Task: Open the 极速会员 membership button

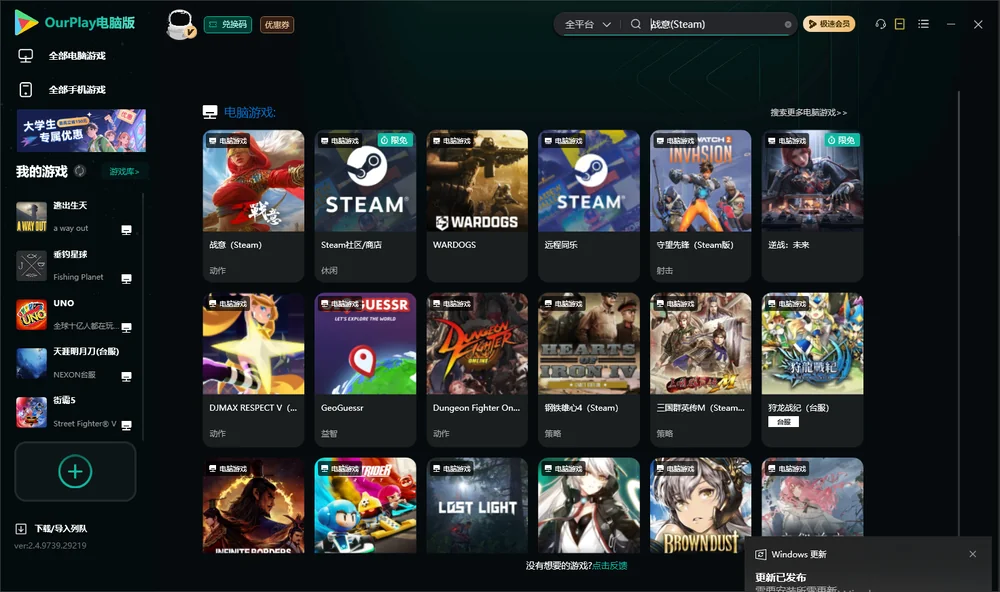Action: click(829, 24)
